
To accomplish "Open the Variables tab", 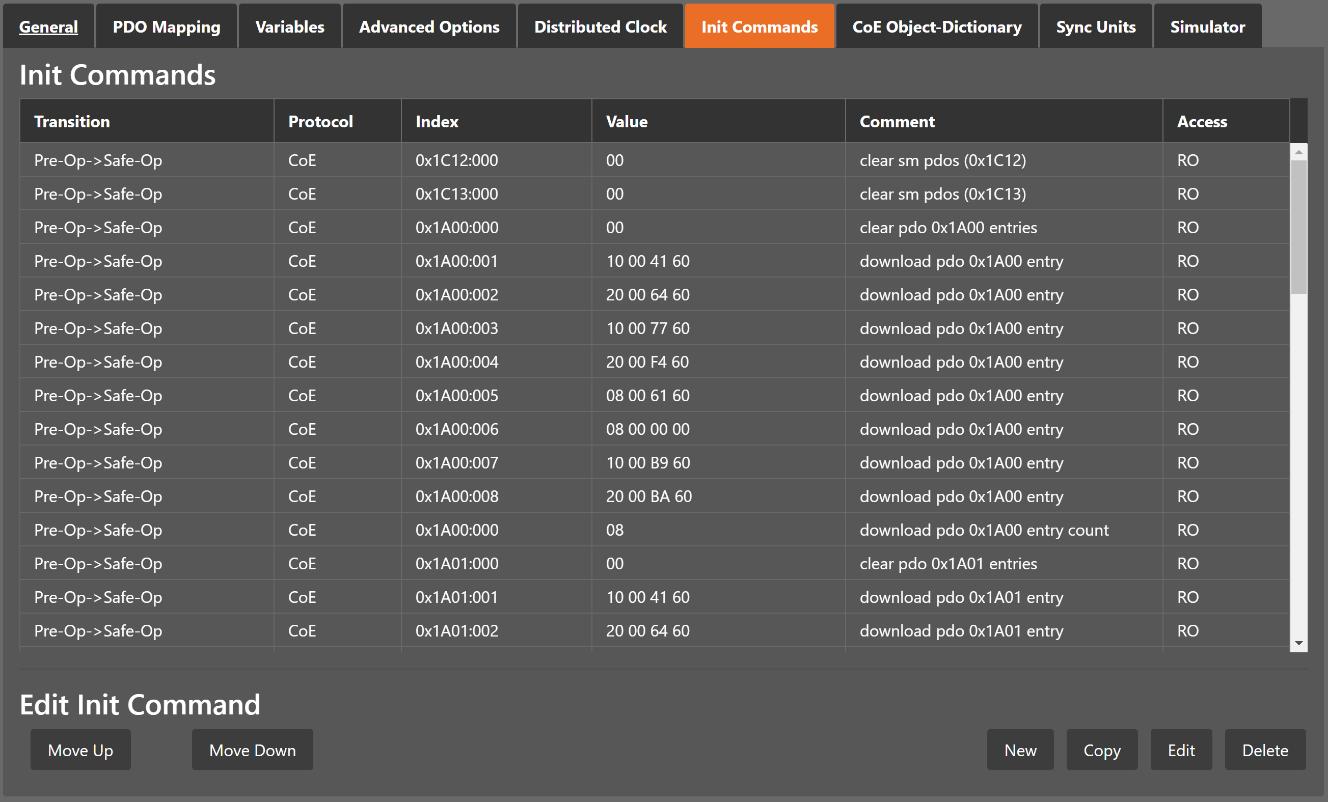I will tap(290, 27).
